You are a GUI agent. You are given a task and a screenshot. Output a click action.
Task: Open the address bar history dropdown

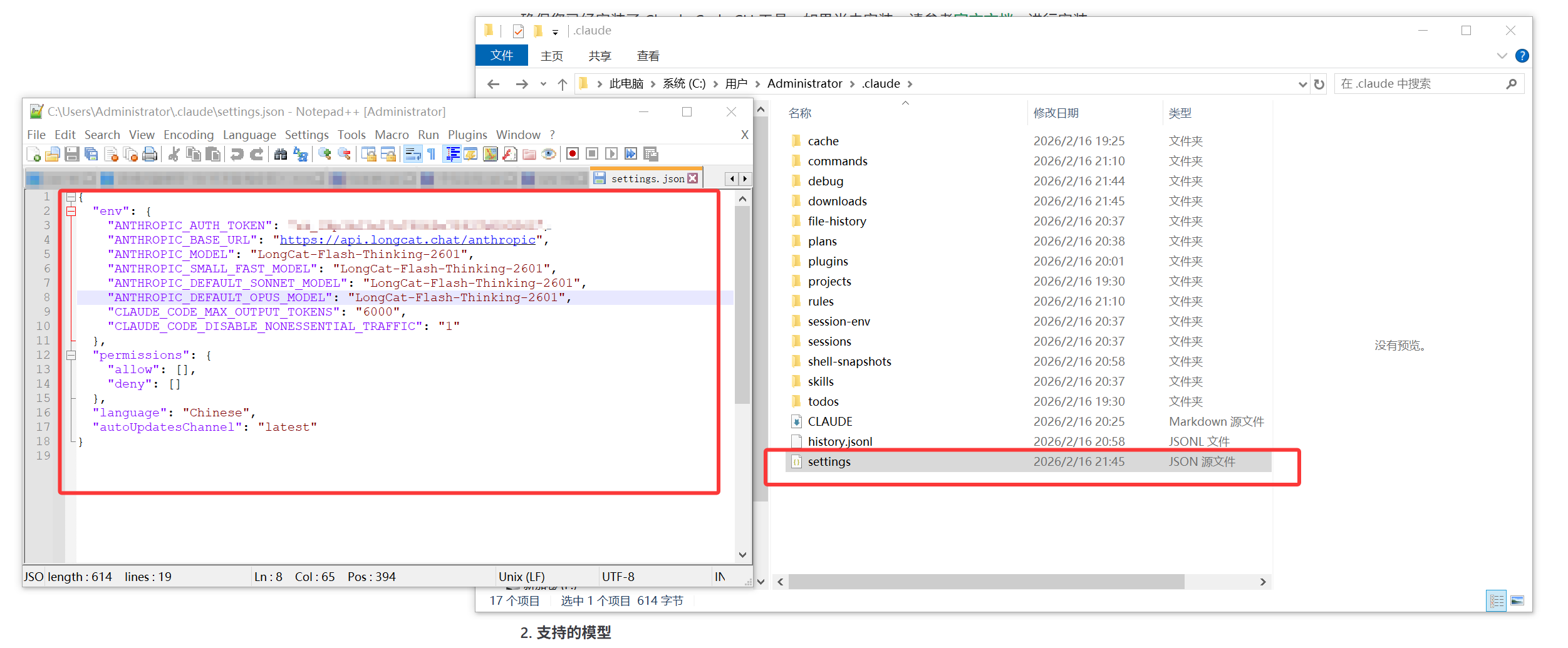[x=1302, y=84]
